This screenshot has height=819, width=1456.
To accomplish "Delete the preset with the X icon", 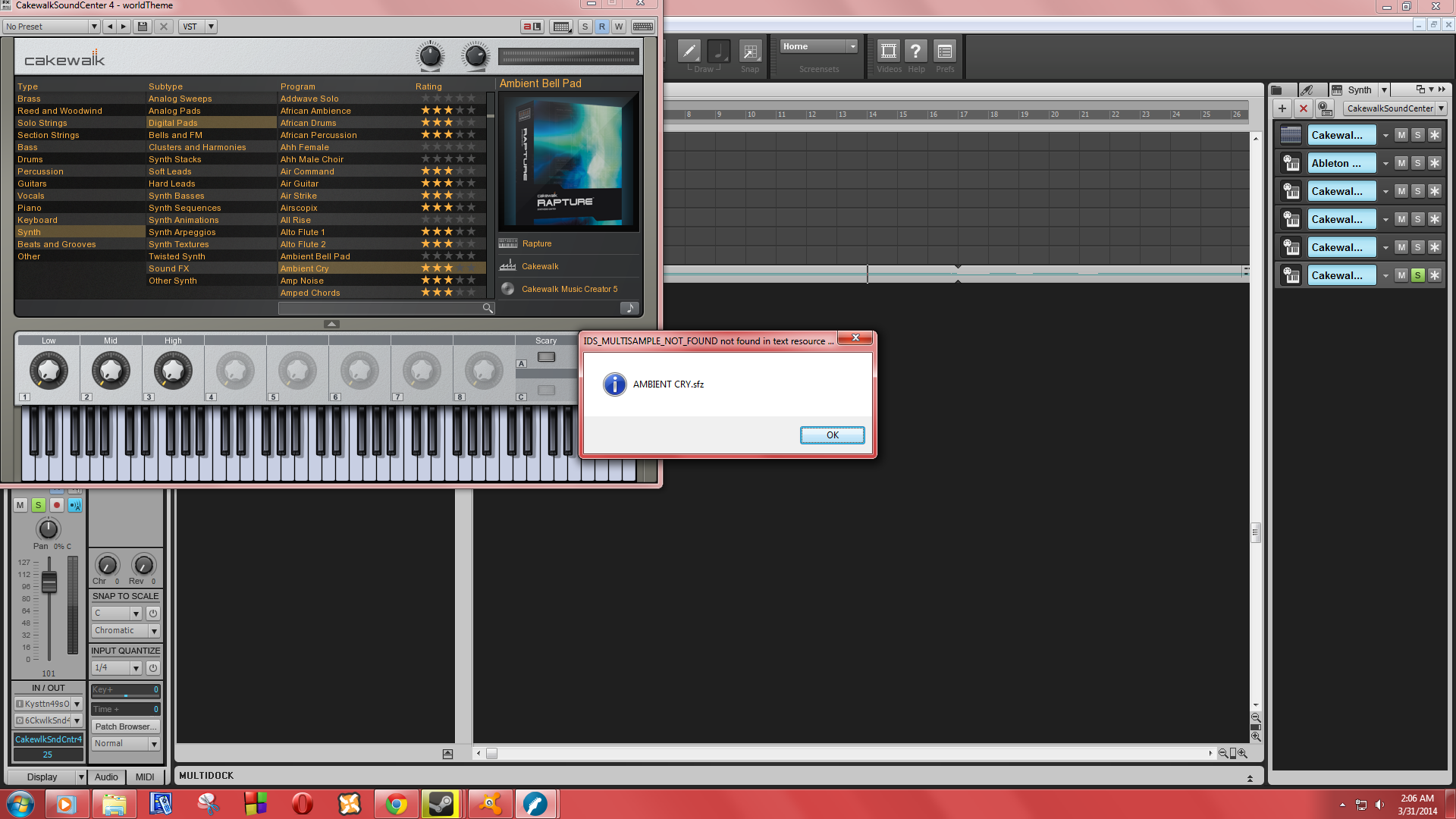I will [163, 27].
